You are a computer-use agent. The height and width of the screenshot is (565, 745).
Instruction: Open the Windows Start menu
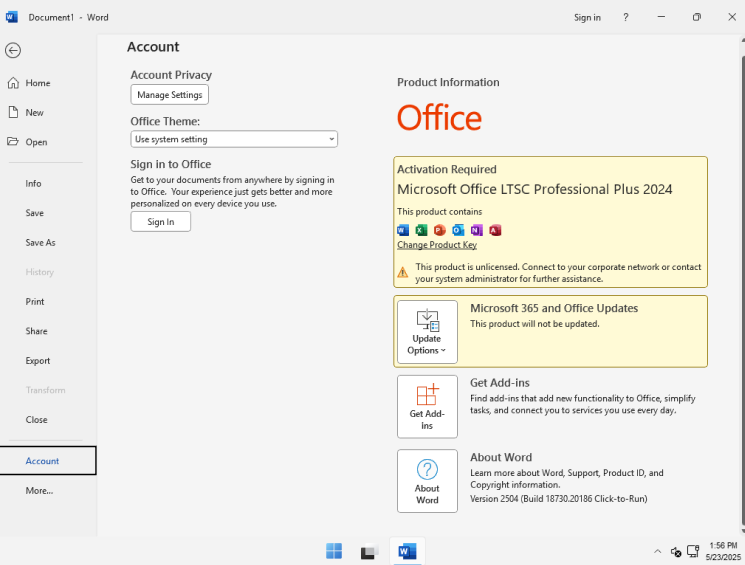tap(334, 551)
